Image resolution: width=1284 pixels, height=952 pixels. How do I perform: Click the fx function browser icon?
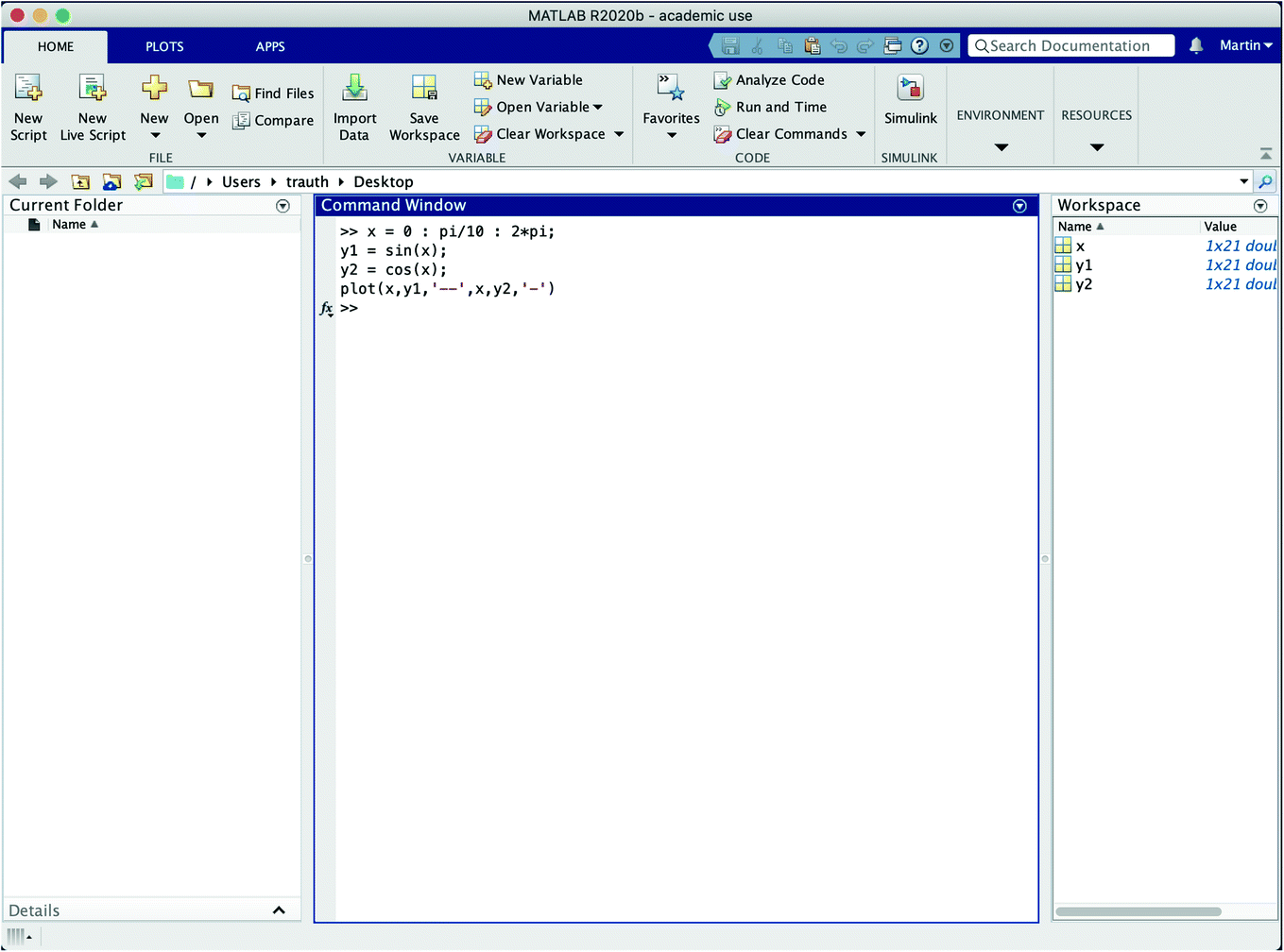coord(326,309)
